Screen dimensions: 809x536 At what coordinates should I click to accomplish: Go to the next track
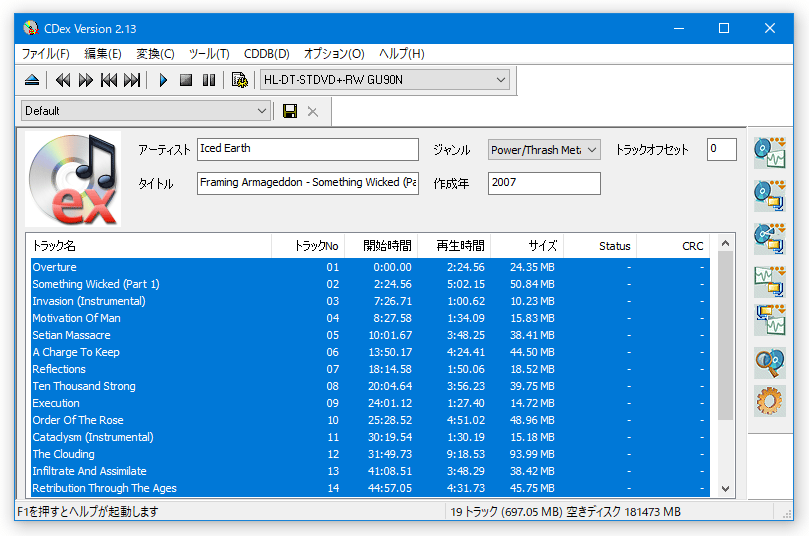[132, 80]
